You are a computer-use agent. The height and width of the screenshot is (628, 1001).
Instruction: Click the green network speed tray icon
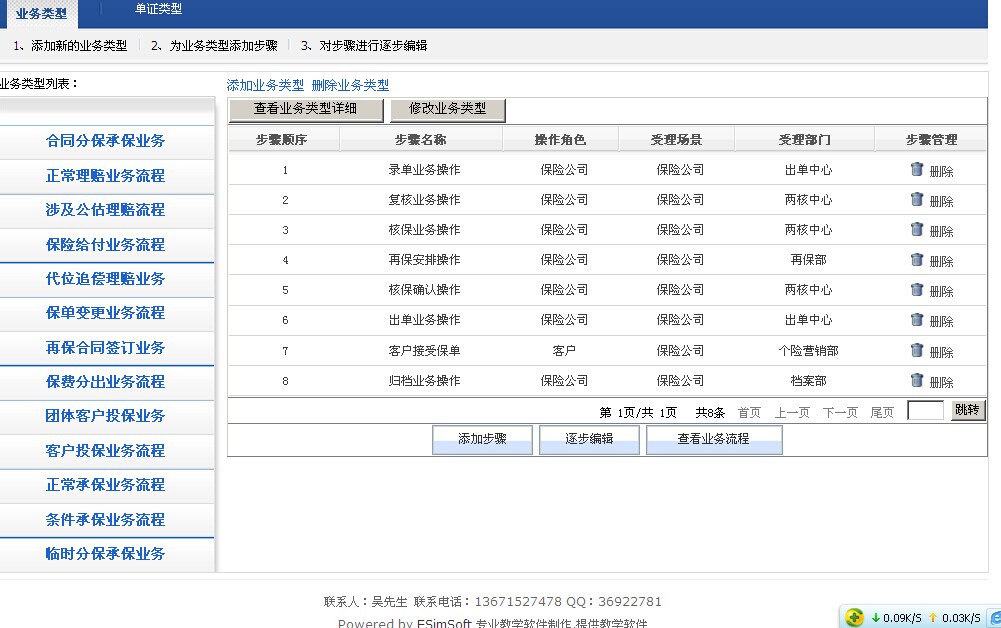pyautogui.click(x=854, y=617)
